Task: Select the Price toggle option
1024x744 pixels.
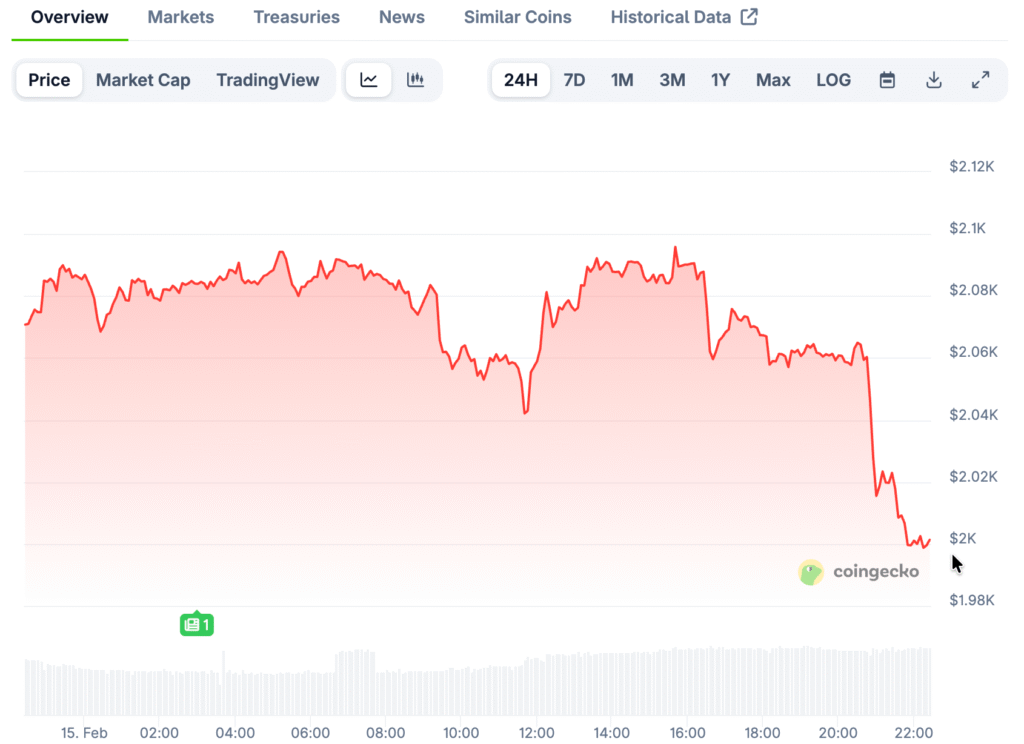Action: 49,80
